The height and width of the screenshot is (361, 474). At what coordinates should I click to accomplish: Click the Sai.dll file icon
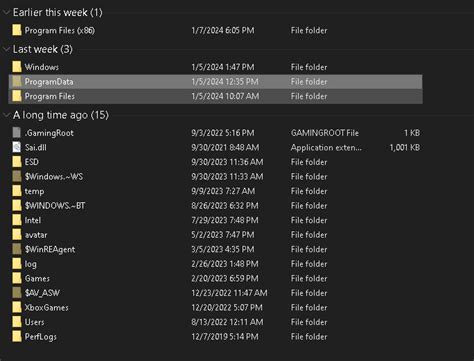[x=17, y=147]
